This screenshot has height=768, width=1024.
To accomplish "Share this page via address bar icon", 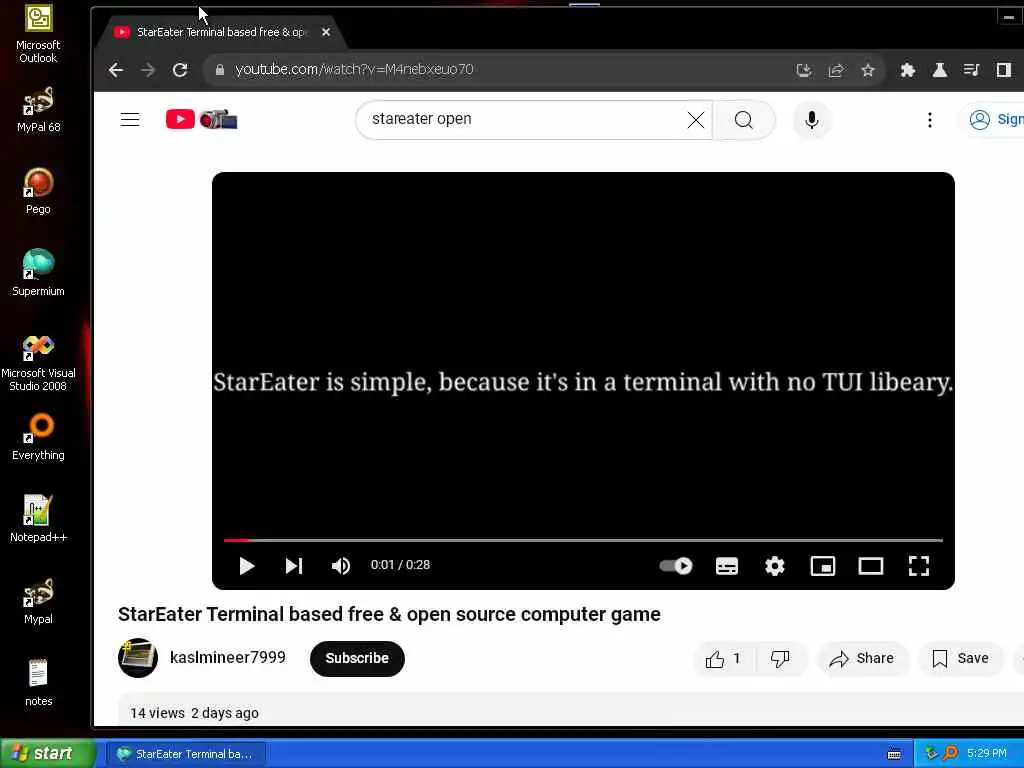I will click(836, 70).
